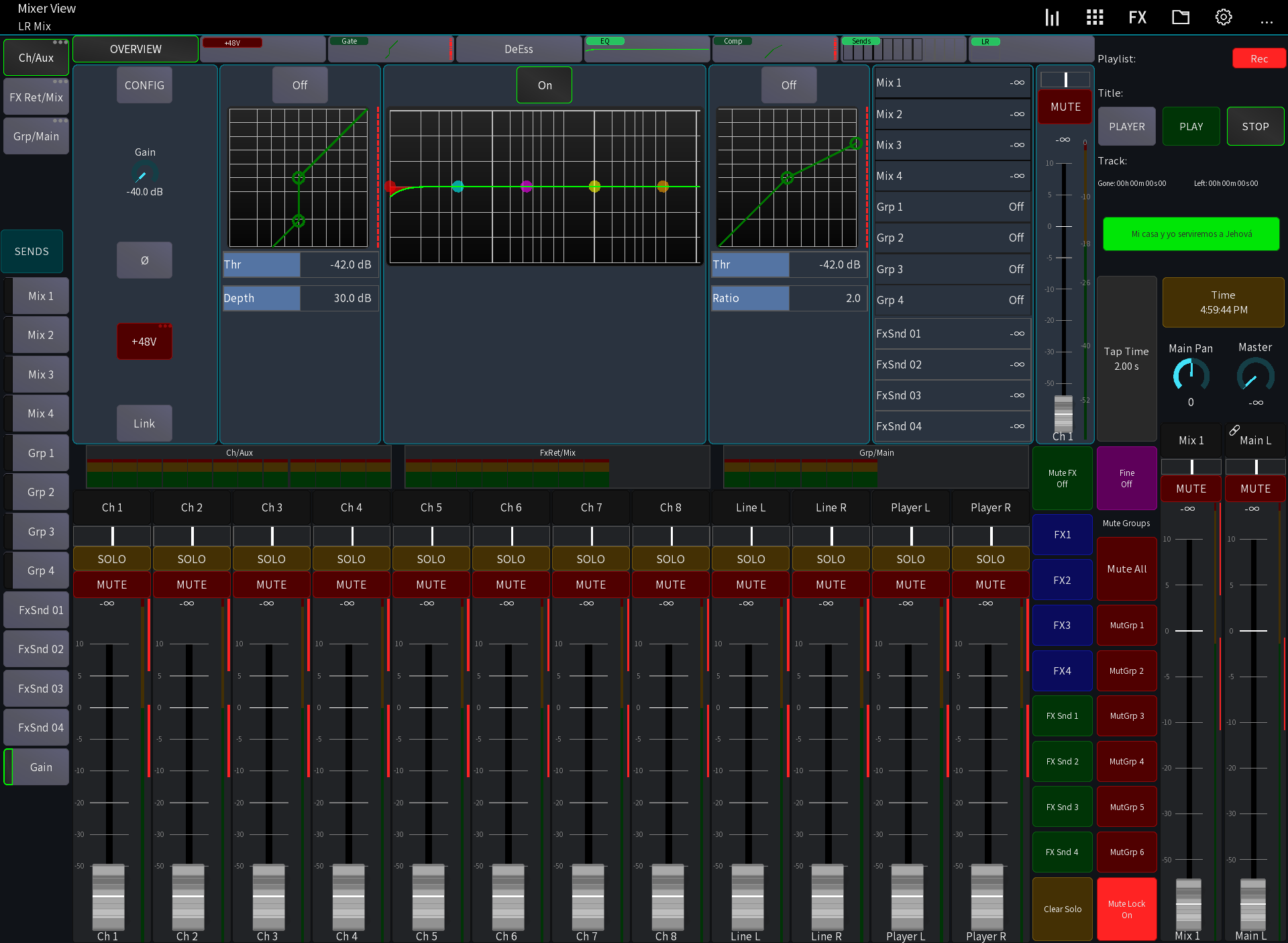1288x943 pixels.
Task: Open the DeEss processing tab
Action: pyautogui.click(x=519, y=49)
